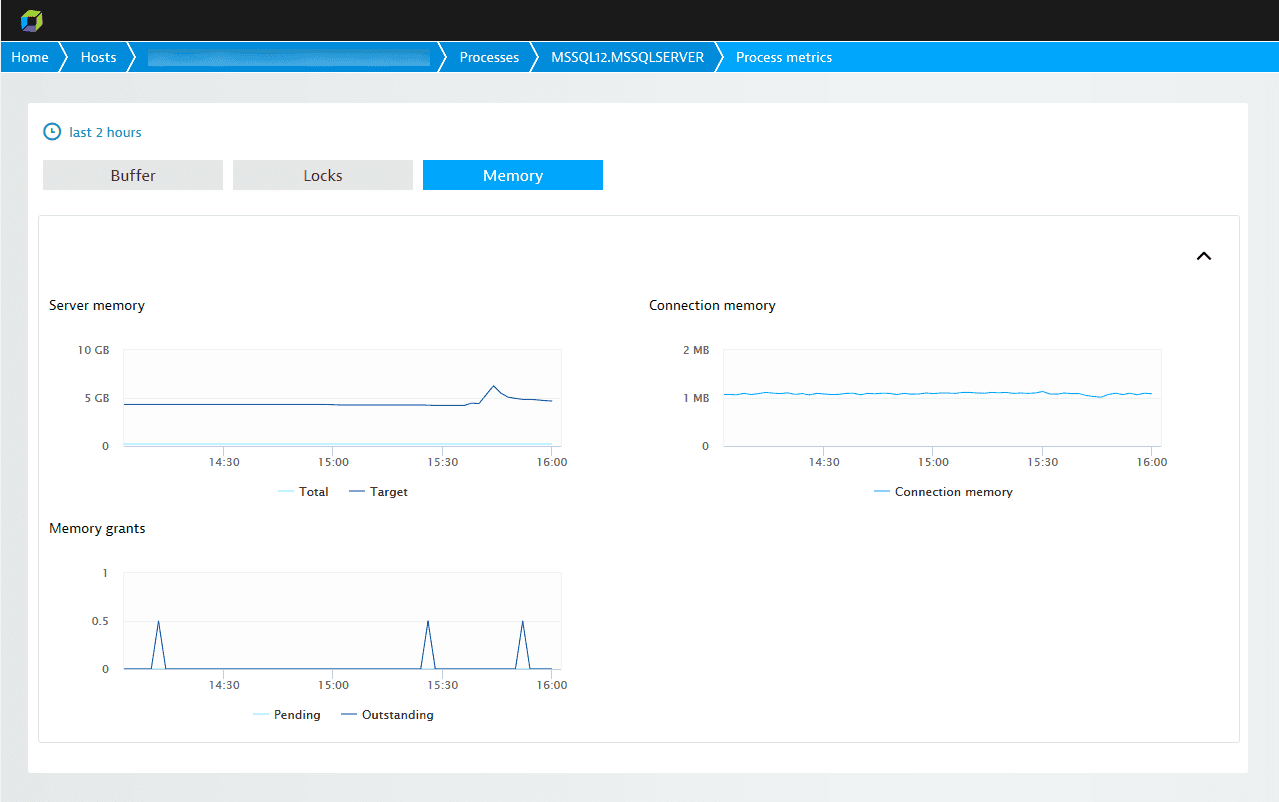The height and width of the screenshot is (802, 1279).
Task: Click the clock icon beside last 2 hours
Action: 52,132
